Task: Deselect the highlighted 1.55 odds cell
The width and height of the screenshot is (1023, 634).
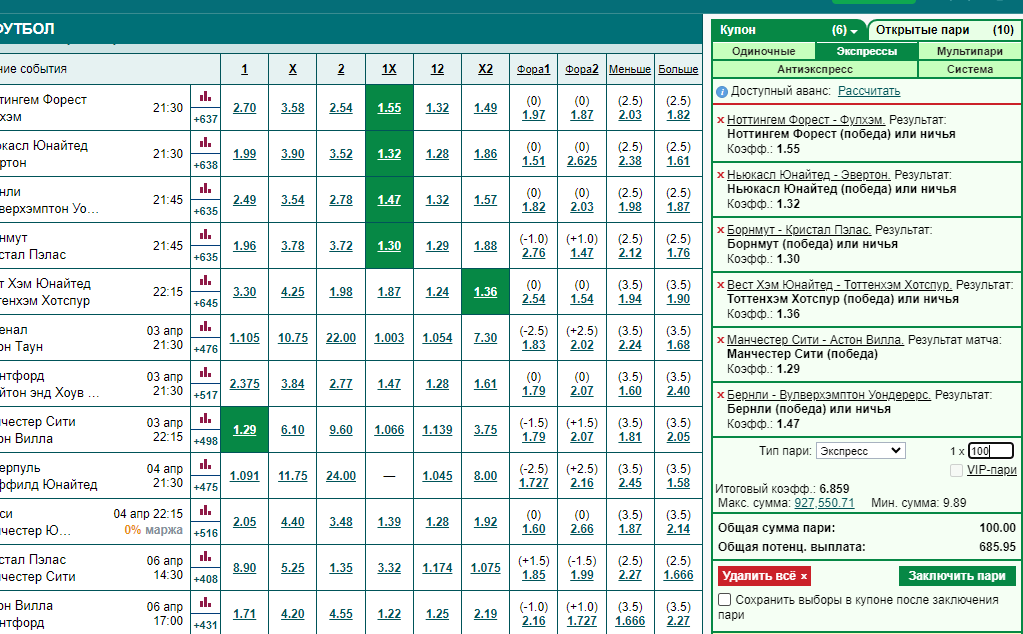Action: click(x=389, y=108)
